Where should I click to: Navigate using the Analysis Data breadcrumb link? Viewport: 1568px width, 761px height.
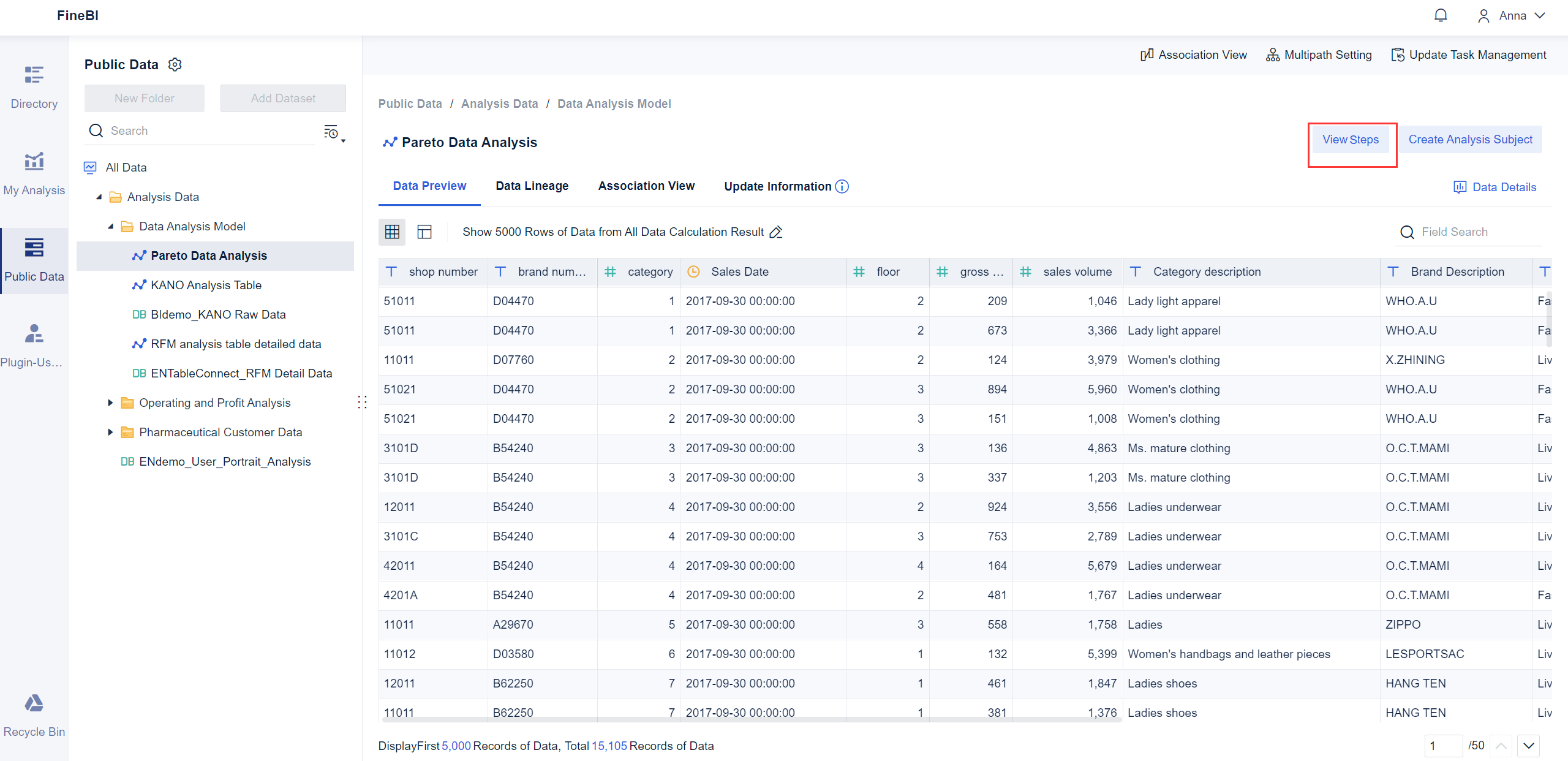click(x=499, y=104)
